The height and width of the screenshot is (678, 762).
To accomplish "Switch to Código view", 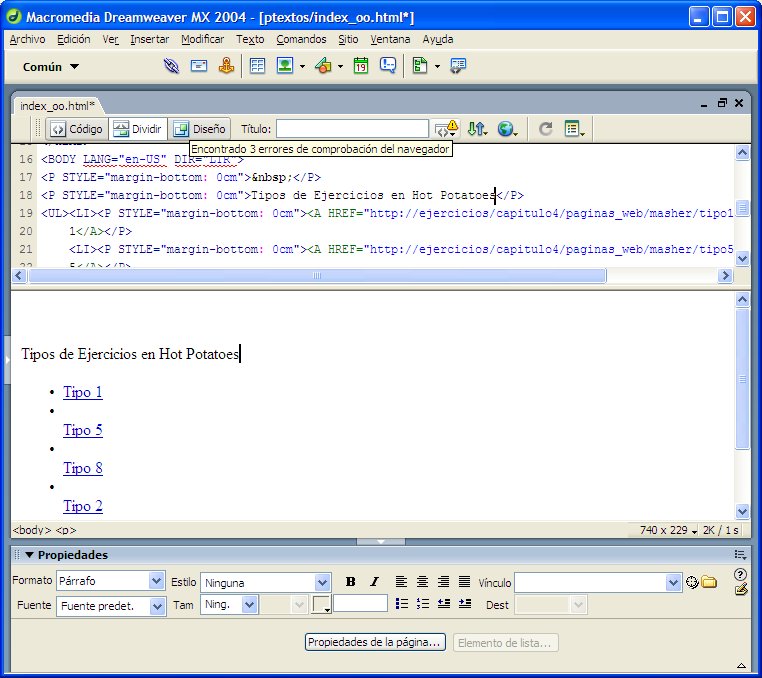I will coord(76,129).
